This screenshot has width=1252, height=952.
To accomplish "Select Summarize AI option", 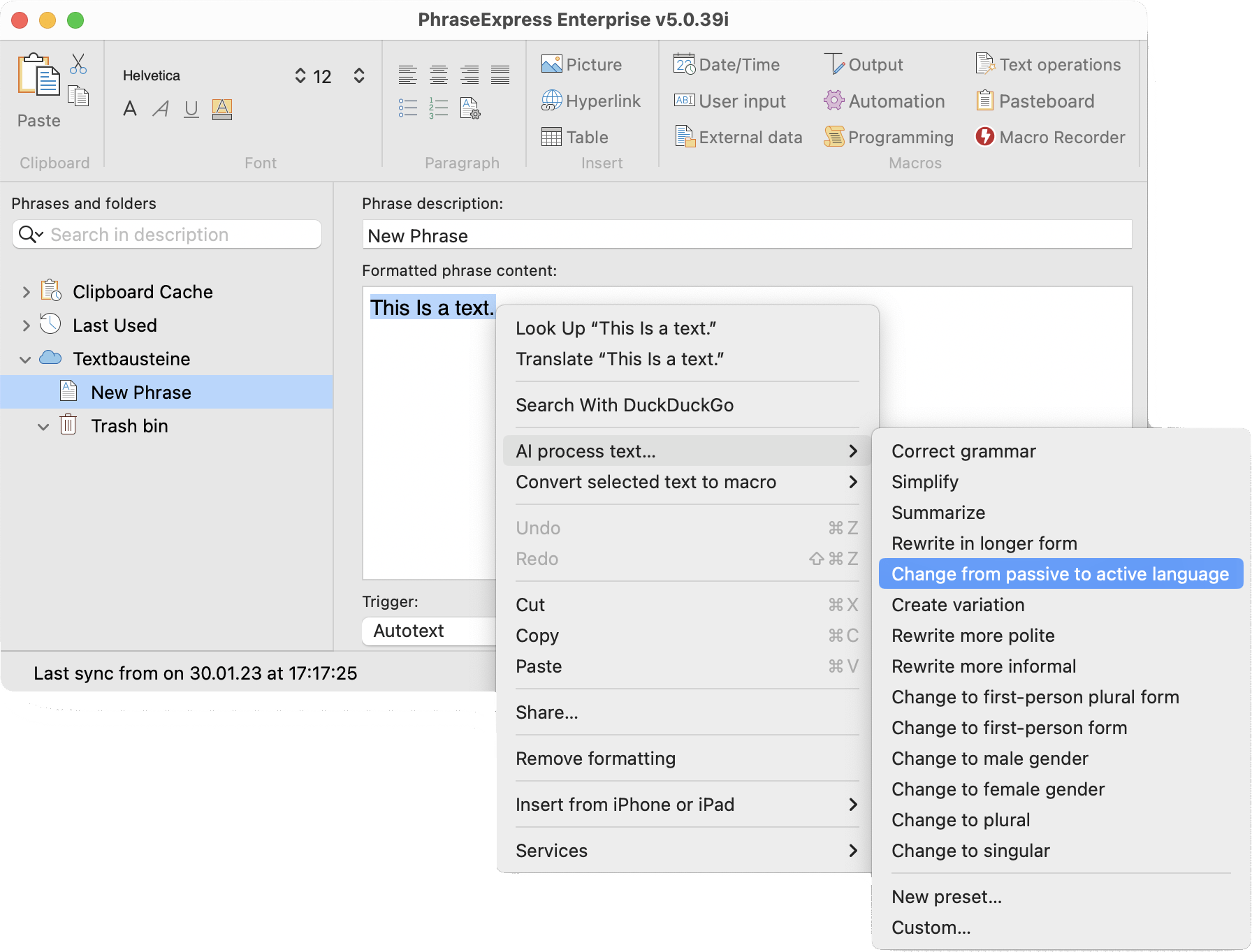I will coord(1061,513).
